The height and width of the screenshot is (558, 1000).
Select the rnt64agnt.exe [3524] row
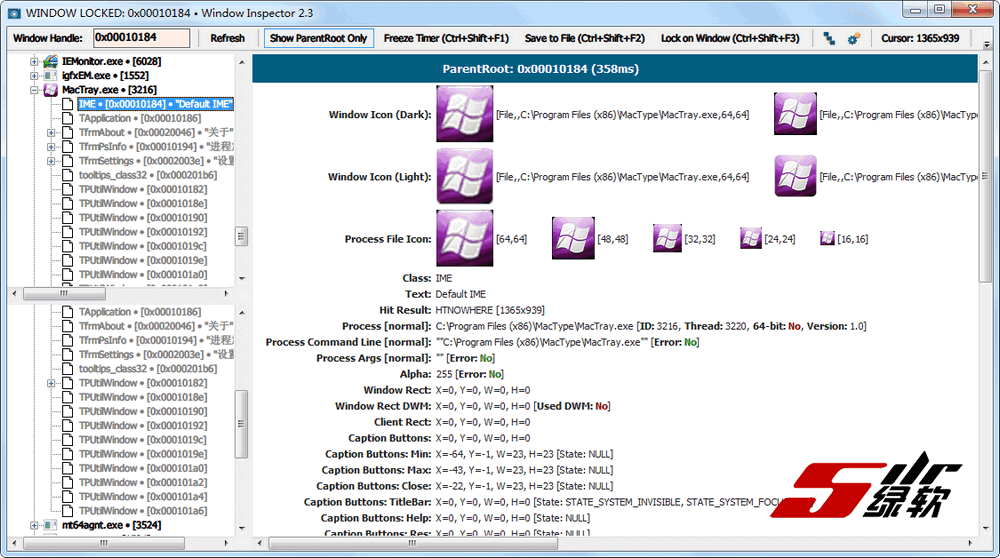(111, 525)
